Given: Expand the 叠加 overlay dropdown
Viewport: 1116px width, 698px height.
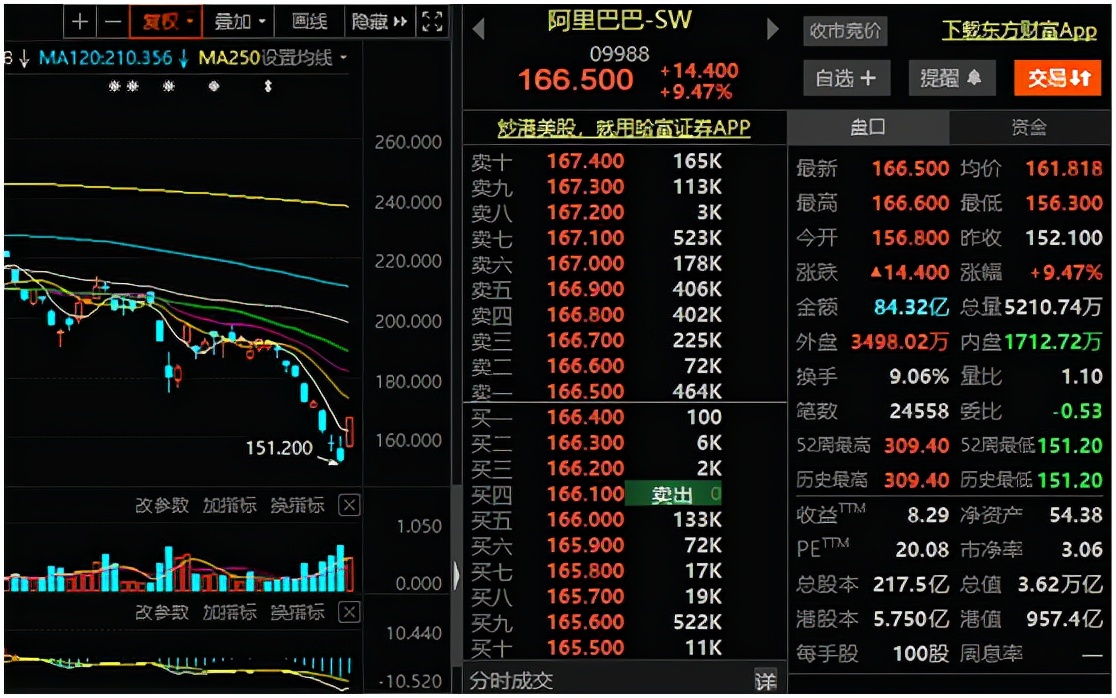Looking at the screenshot, I should tap(241, 21).
